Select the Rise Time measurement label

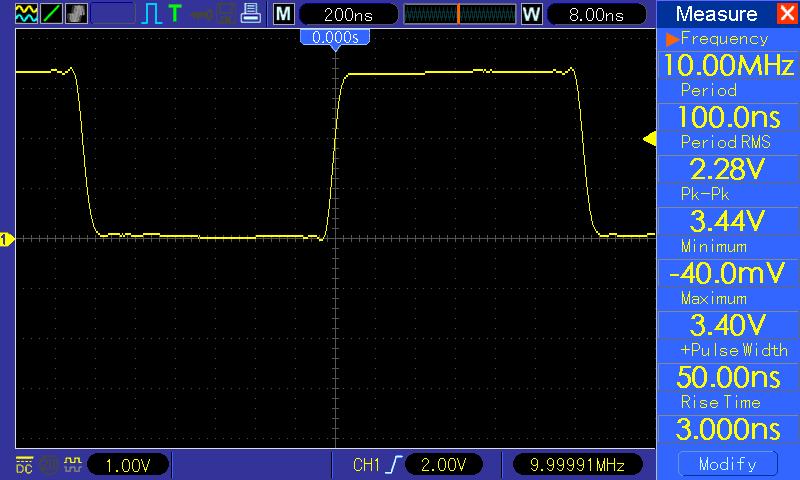(x=720, y=402)
